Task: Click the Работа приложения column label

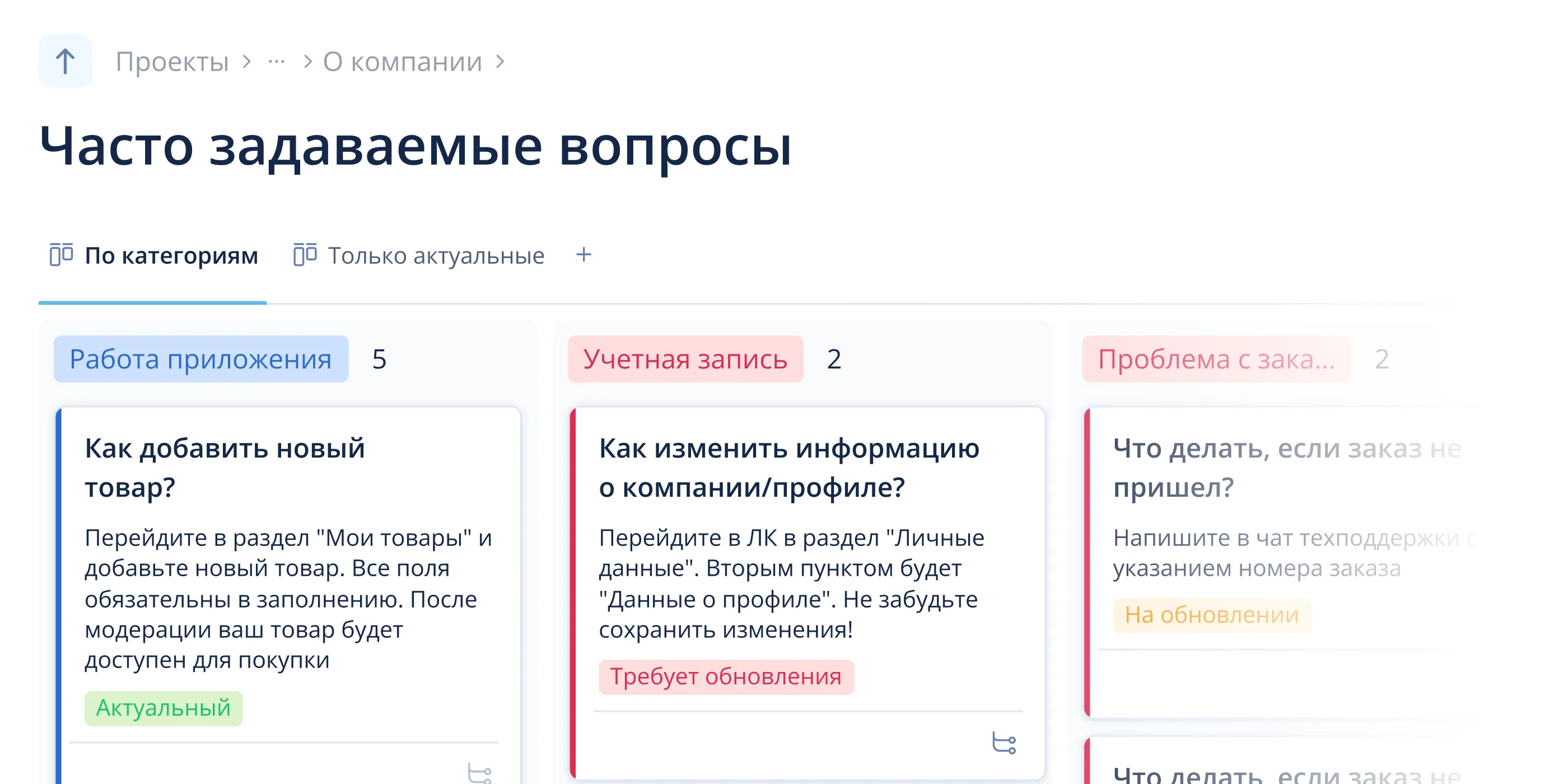Action: 201,359
